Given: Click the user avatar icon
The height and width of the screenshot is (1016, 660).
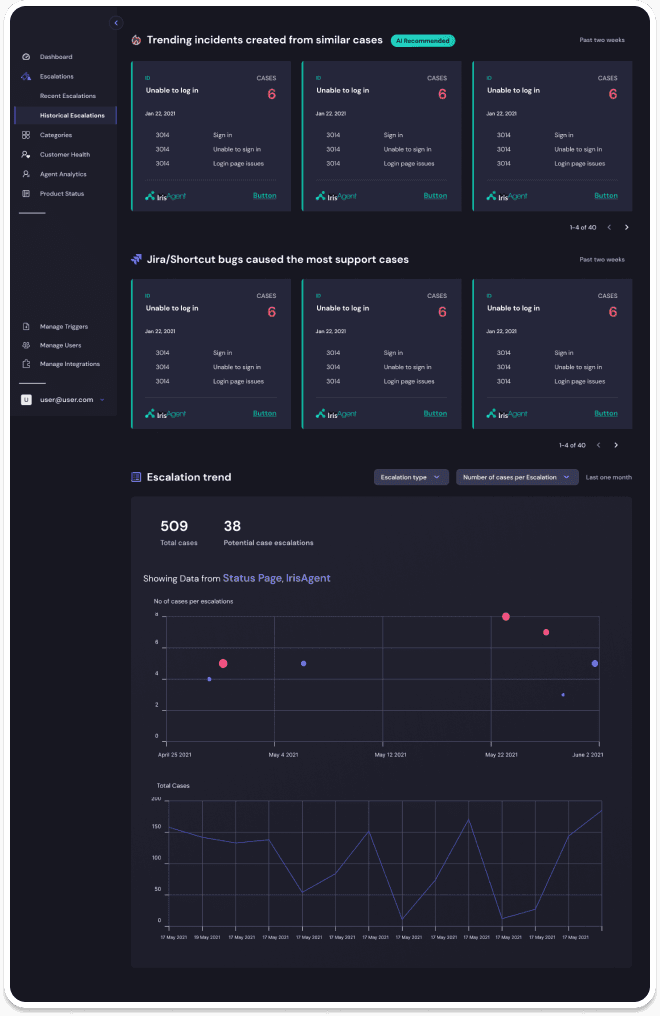Looking at the screenshot, I should 26,400.
